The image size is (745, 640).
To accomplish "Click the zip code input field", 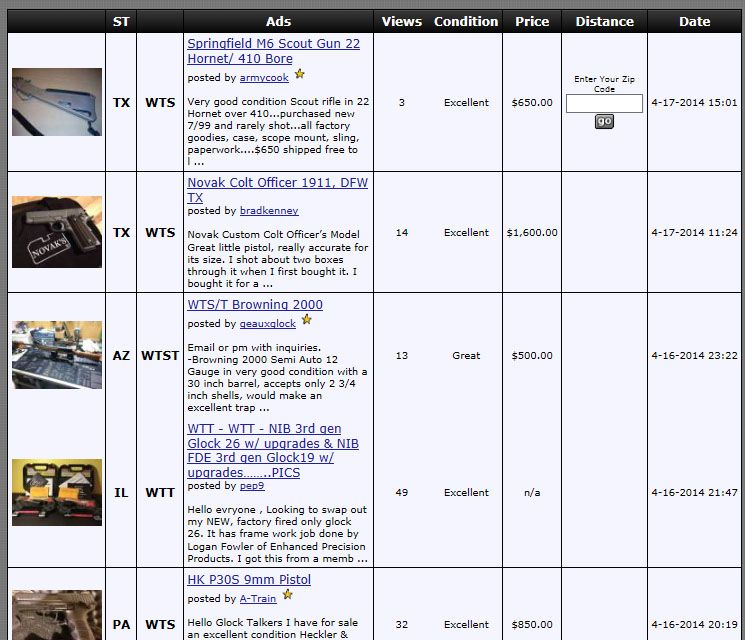I will point(604,104).
